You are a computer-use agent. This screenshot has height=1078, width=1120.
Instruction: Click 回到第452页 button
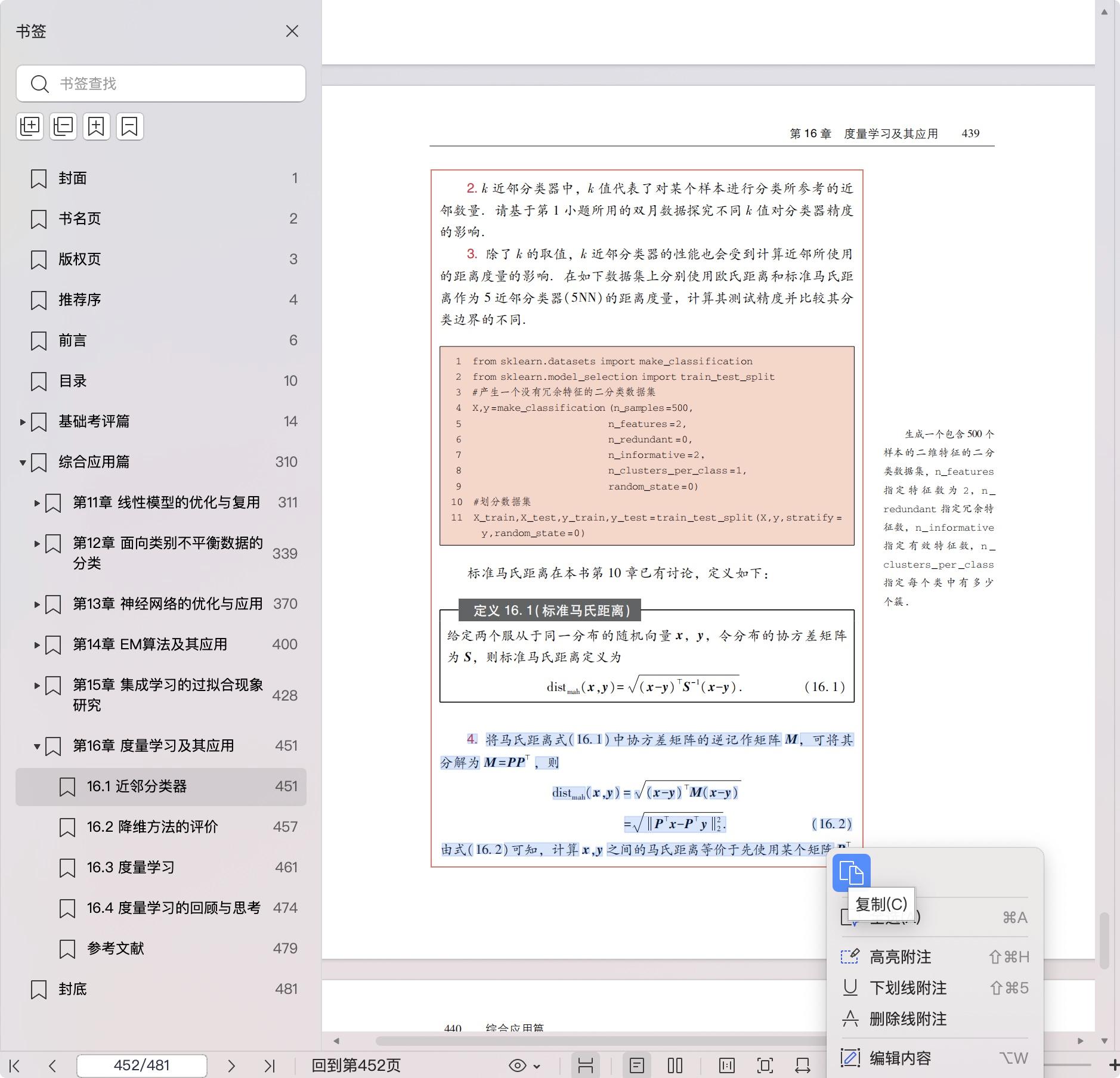tap(356, 1065)
